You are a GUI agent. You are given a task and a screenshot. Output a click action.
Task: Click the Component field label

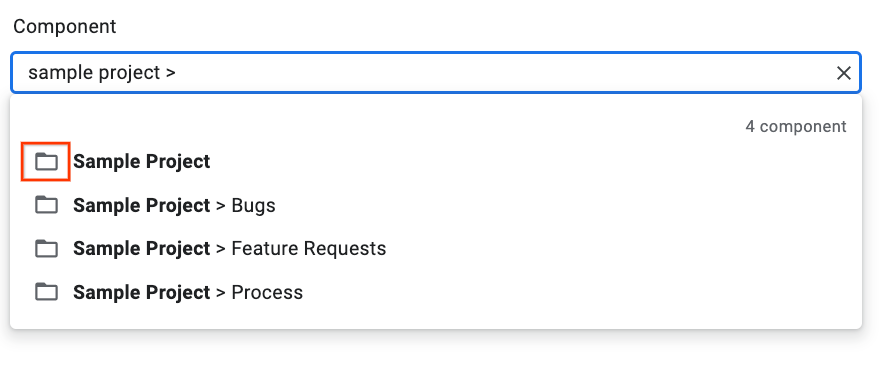[x=65, y=26]
